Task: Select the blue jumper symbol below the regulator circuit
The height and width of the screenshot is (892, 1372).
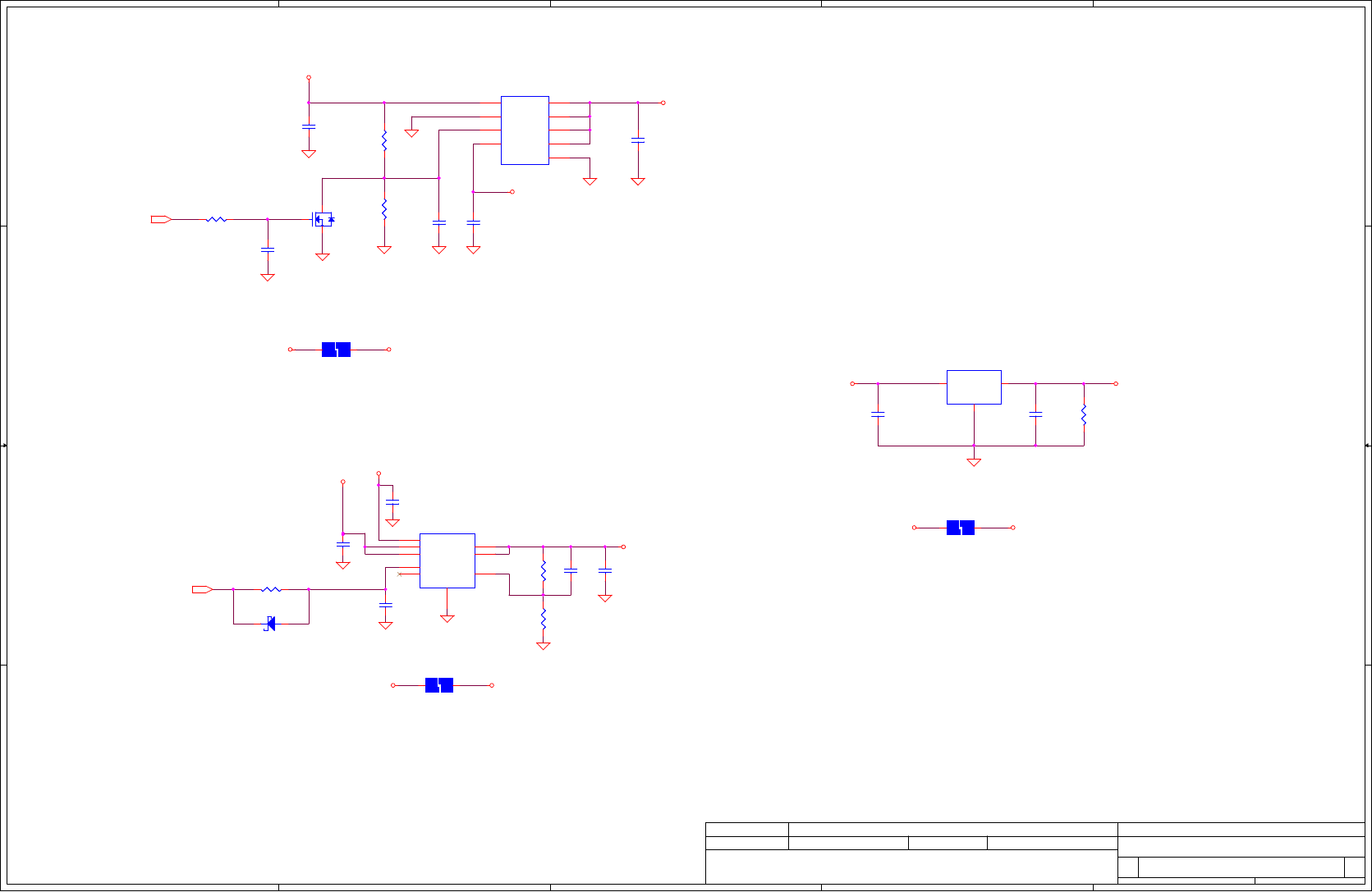Action: coord(961,528)
